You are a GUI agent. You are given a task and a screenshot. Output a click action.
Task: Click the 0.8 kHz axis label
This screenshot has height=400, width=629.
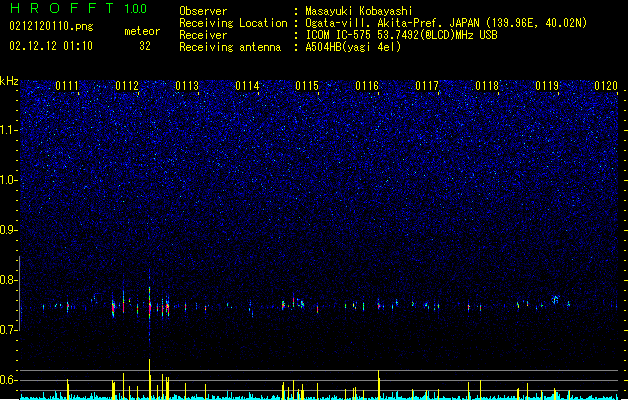click(8, 280)
